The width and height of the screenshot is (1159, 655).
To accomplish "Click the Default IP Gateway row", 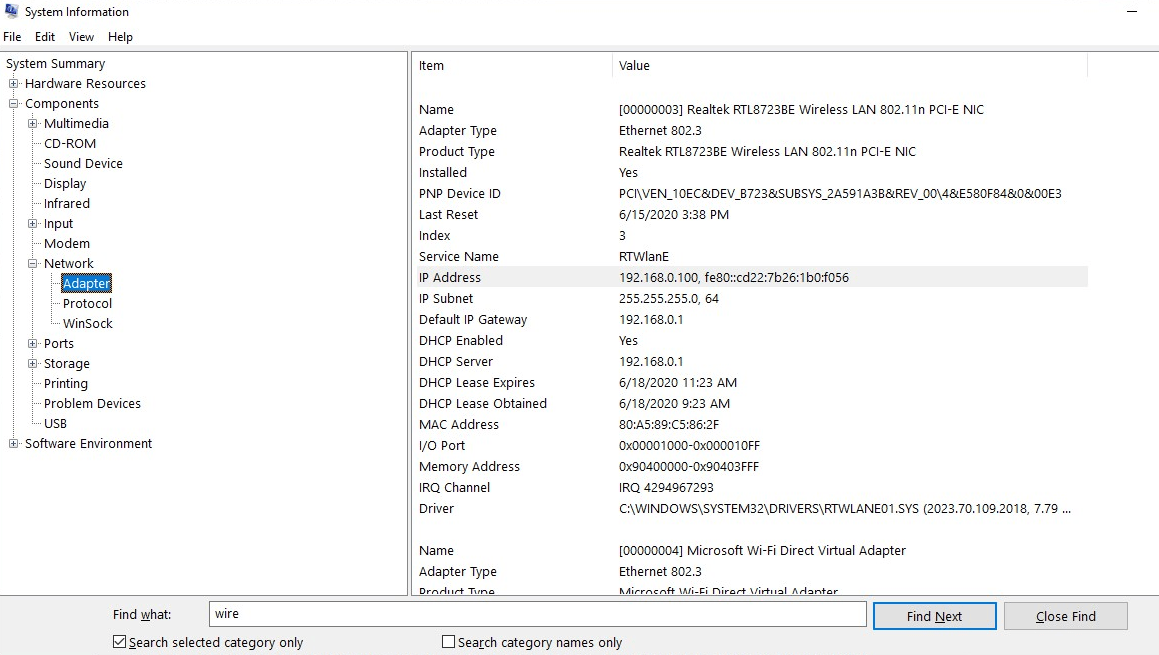I will tap(750, 319).
